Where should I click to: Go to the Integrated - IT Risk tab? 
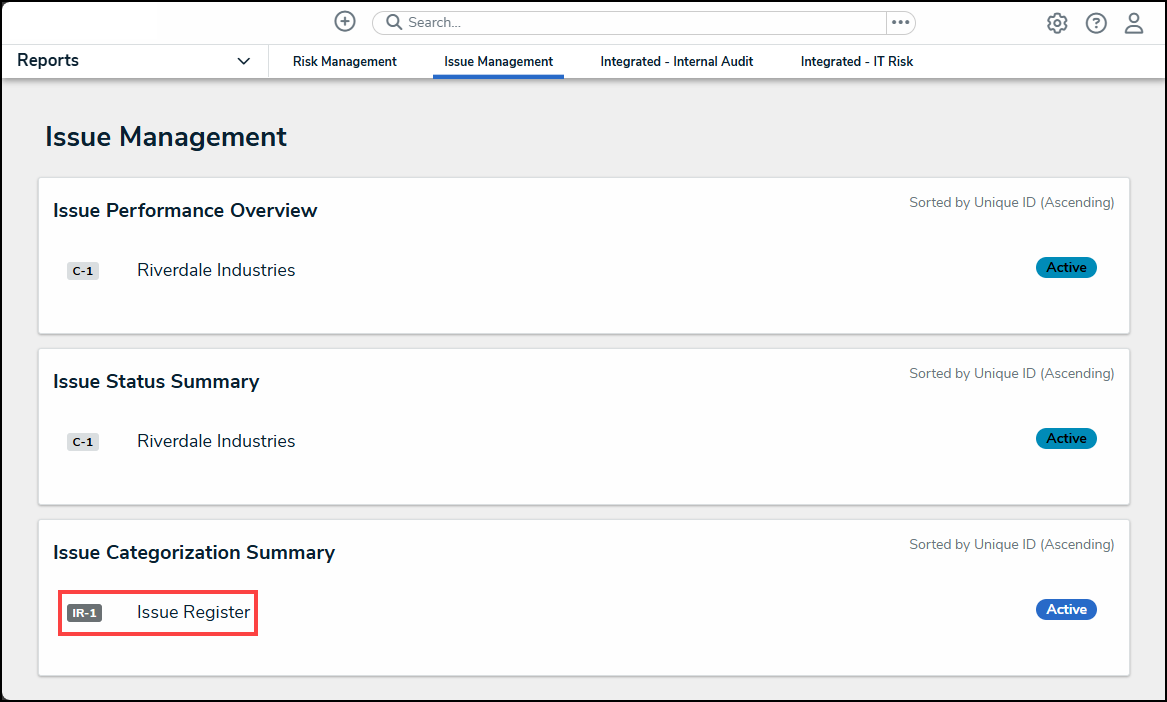857,61
